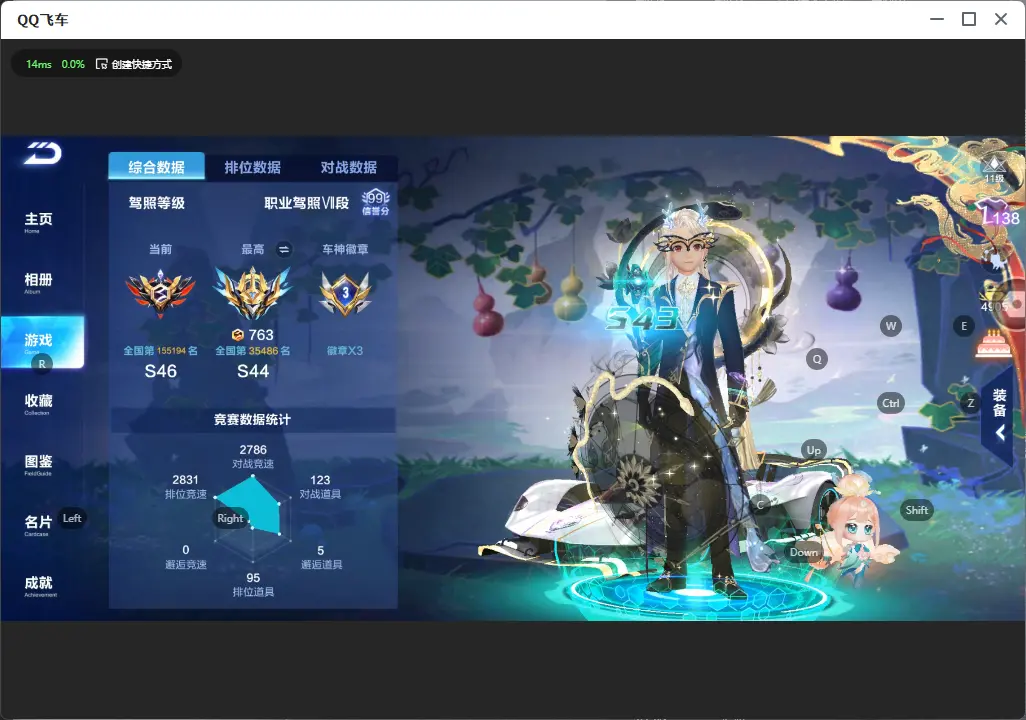
Task: Open the 主页 Home sidebar section
Action: (x=38, y=222)
